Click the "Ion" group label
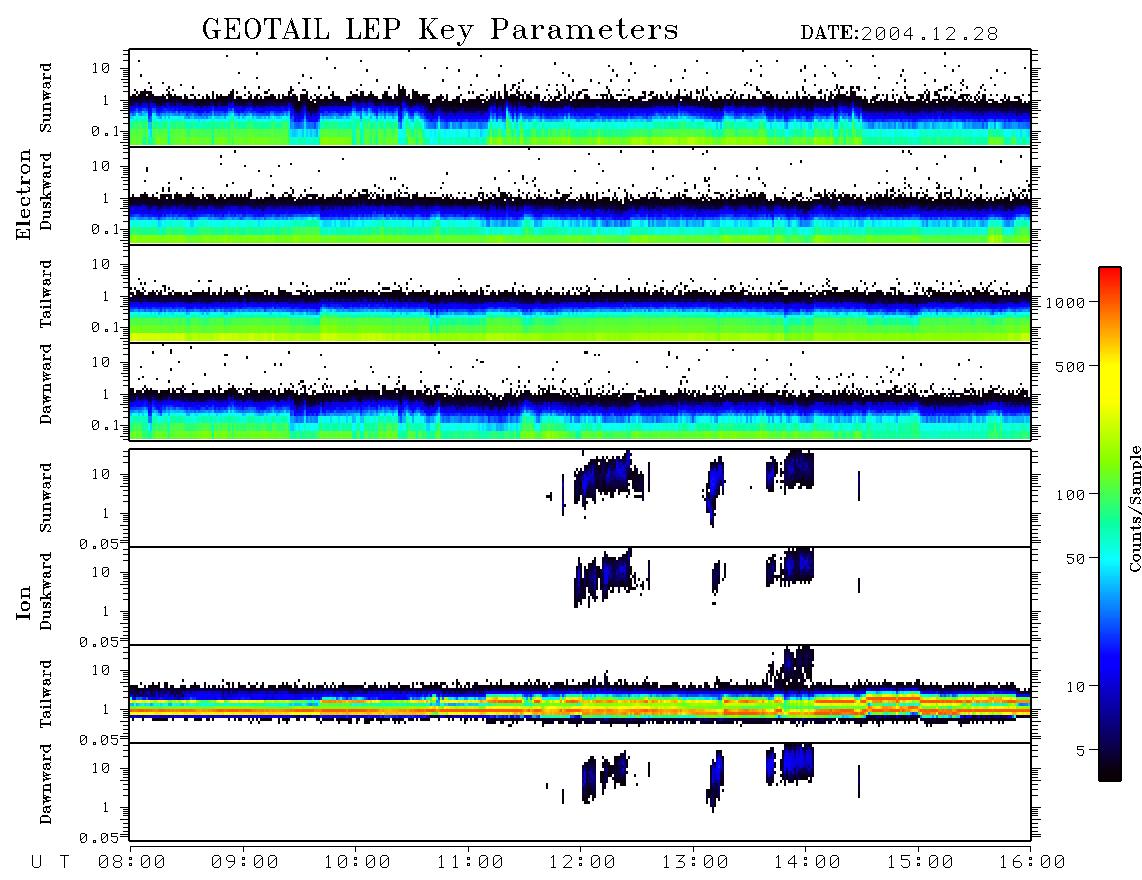The height and width of the screenshot is (880, 1142). tap(24, 603)
